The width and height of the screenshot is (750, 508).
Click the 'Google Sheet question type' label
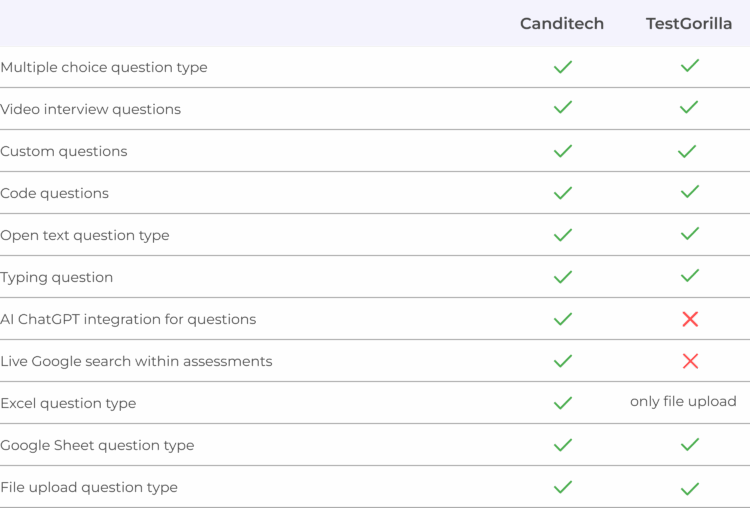[97, 445]
